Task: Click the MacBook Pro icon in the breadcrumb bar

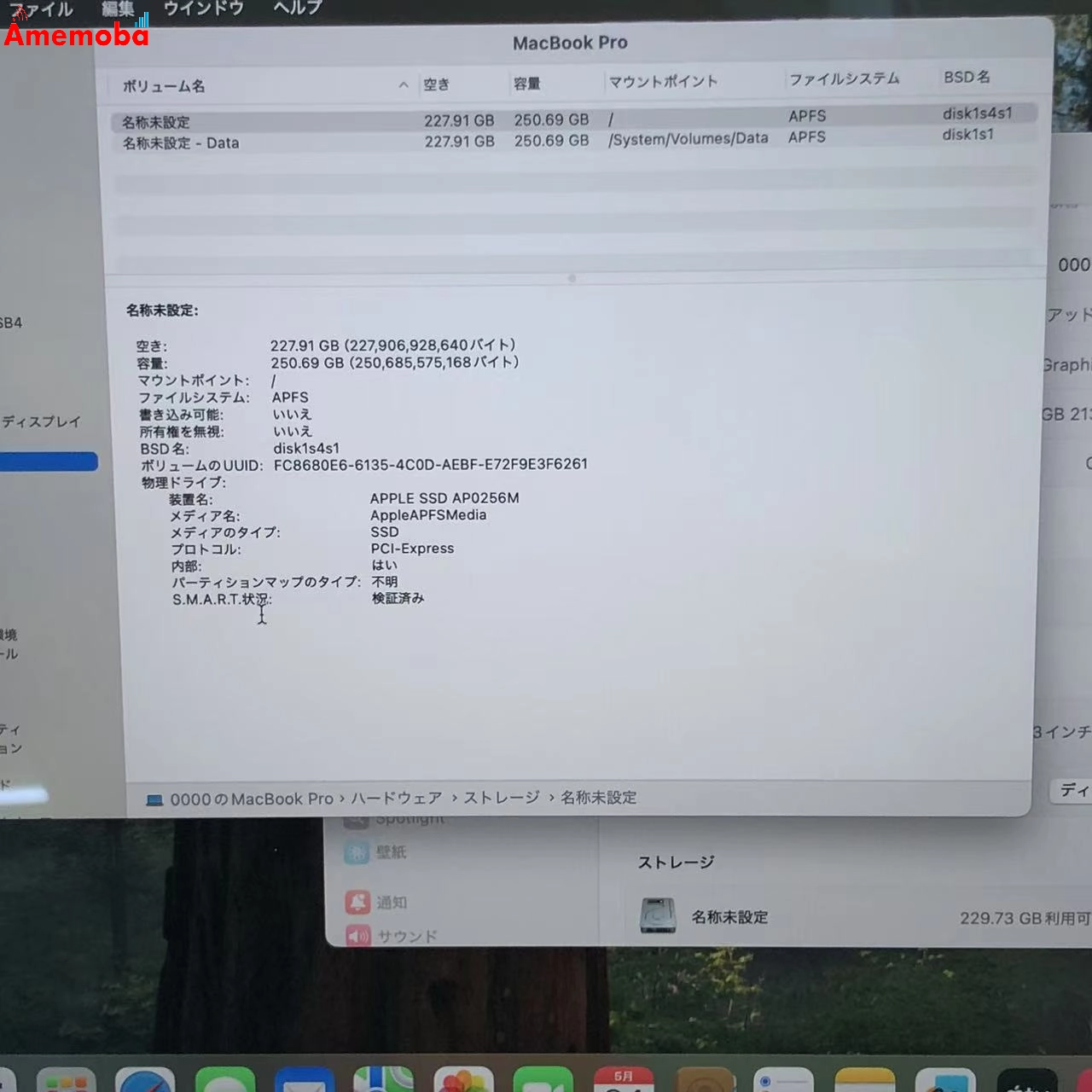Action: click(153, 798)
